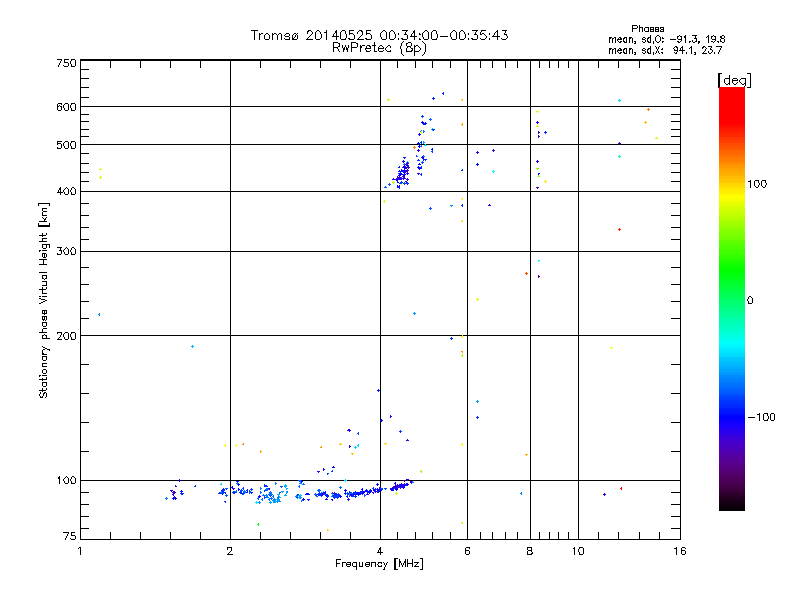
Task: Click the x-axis tick label '10'
Action: (578, 551)
